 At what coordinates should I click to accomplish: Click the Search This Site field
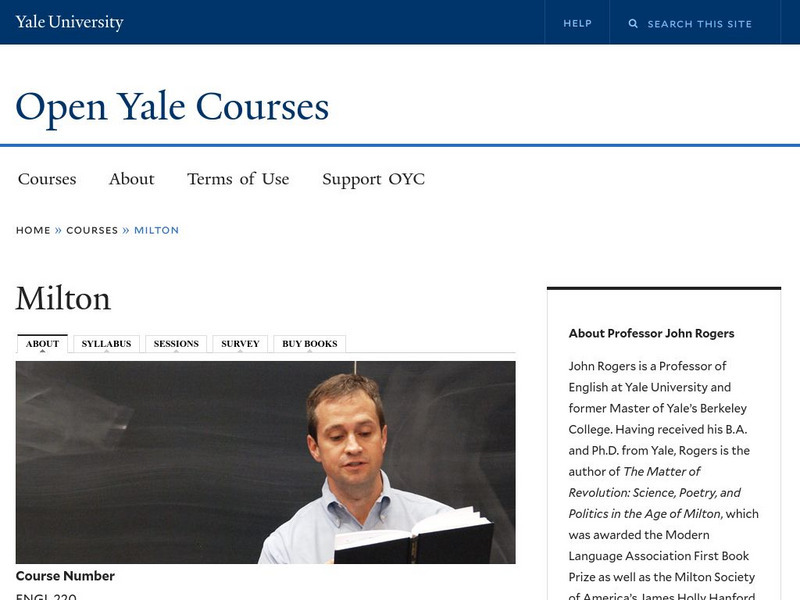click(x=699, y=23)
